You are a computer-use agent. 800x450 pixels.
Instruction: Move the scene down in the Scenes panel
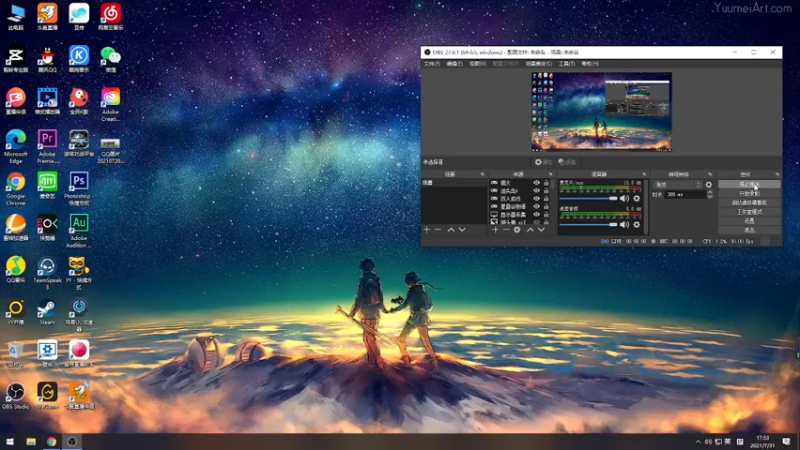462,230
